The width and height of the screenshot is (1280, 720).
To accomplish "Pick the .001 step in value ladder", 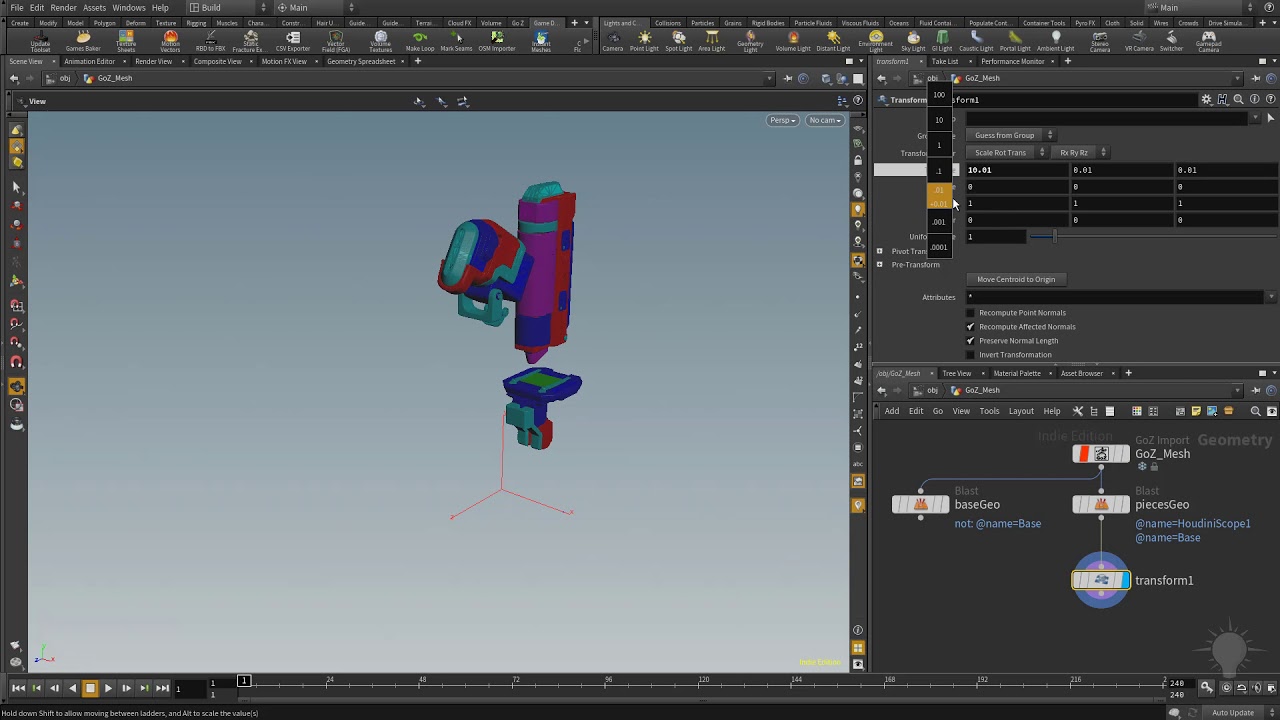I will click(939, 222).
